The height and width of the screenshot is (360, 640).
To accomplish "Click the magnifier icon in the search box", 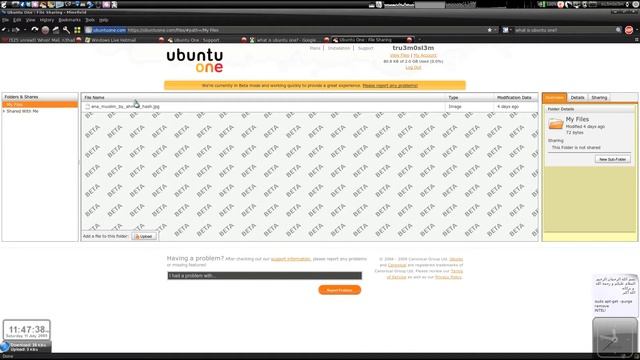I will point(618,30).
